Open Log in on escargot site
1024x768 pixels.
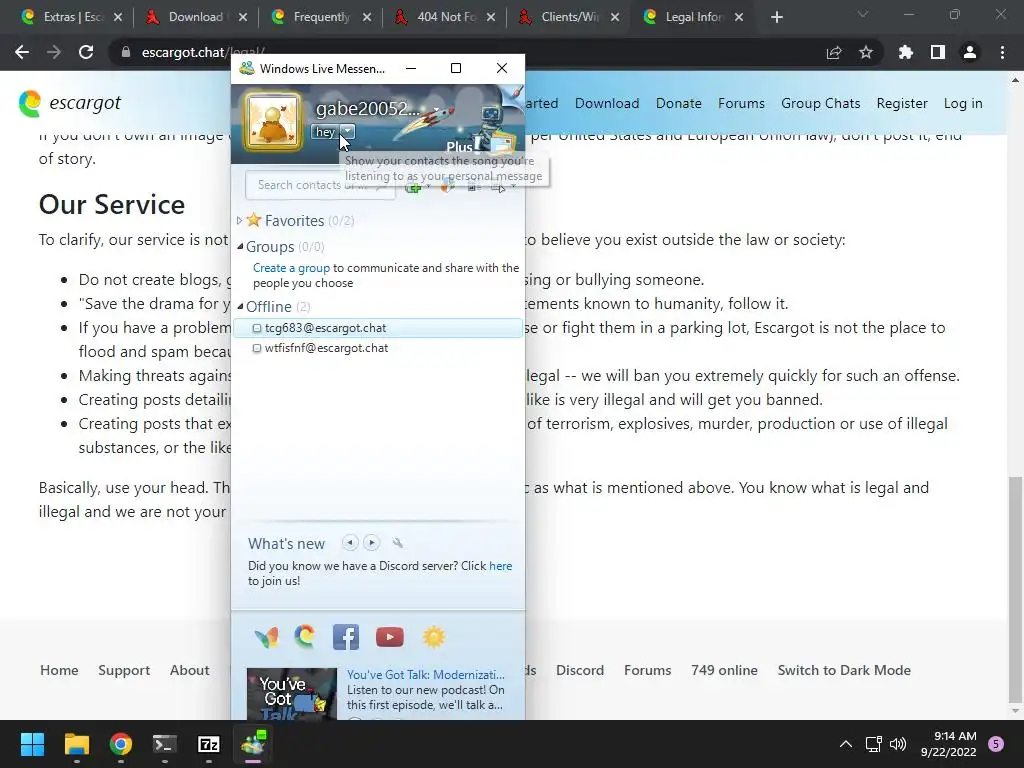click(x=963, y=103)
